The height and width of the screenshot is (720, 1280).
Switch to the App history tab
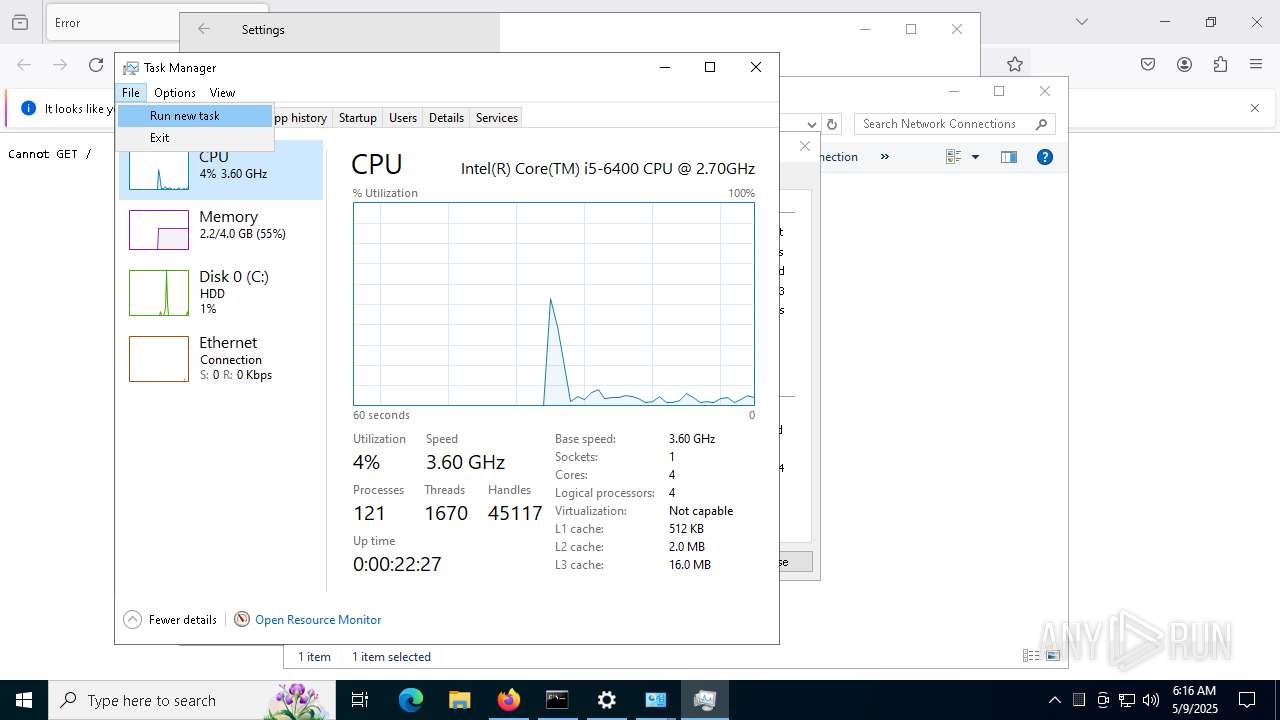(302, 118)
